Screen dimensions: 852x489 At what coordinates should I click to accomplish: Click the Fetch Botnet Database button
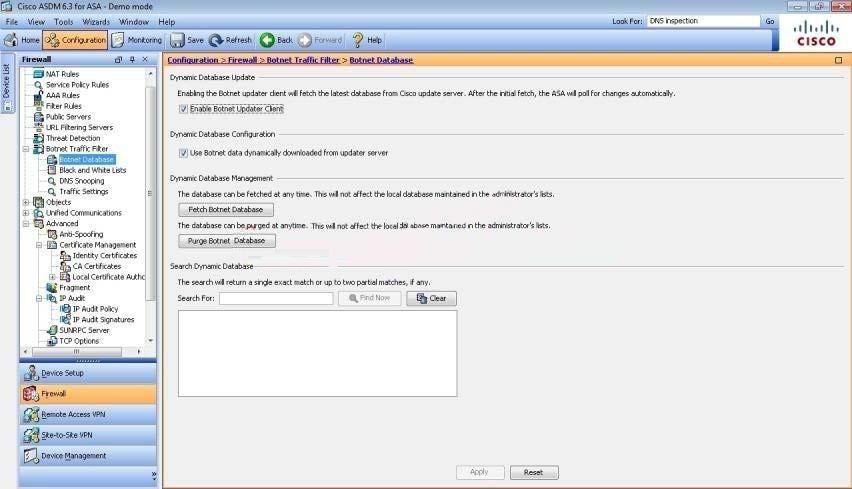(x=226, y=210)
